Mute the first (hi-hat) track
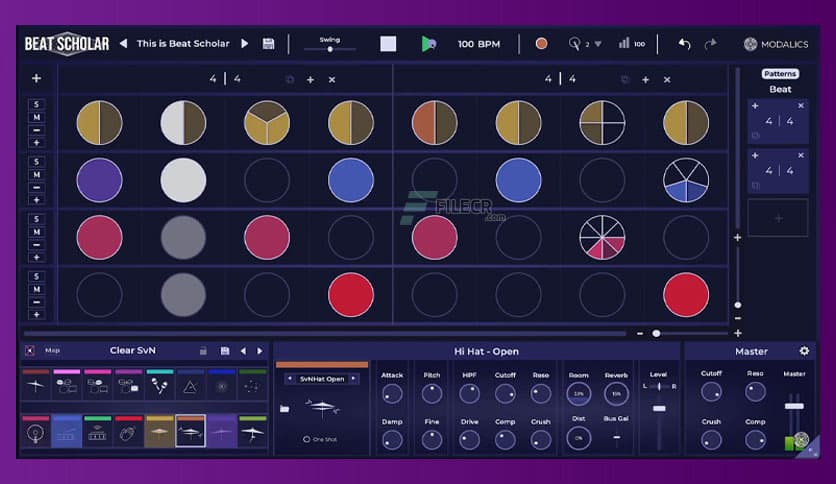 click(36, 117)
